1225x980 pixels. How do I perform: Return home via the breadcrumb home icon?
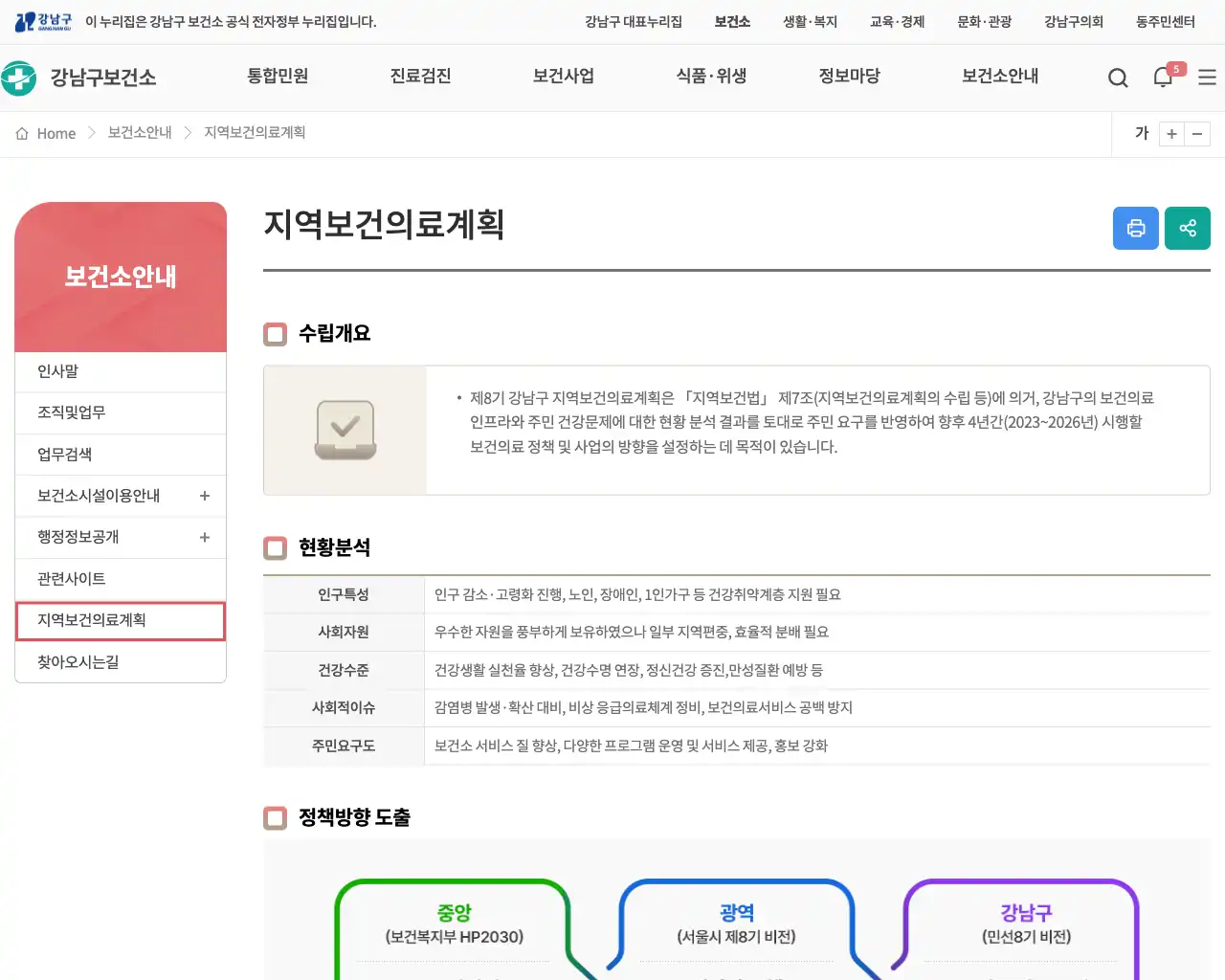20,133
